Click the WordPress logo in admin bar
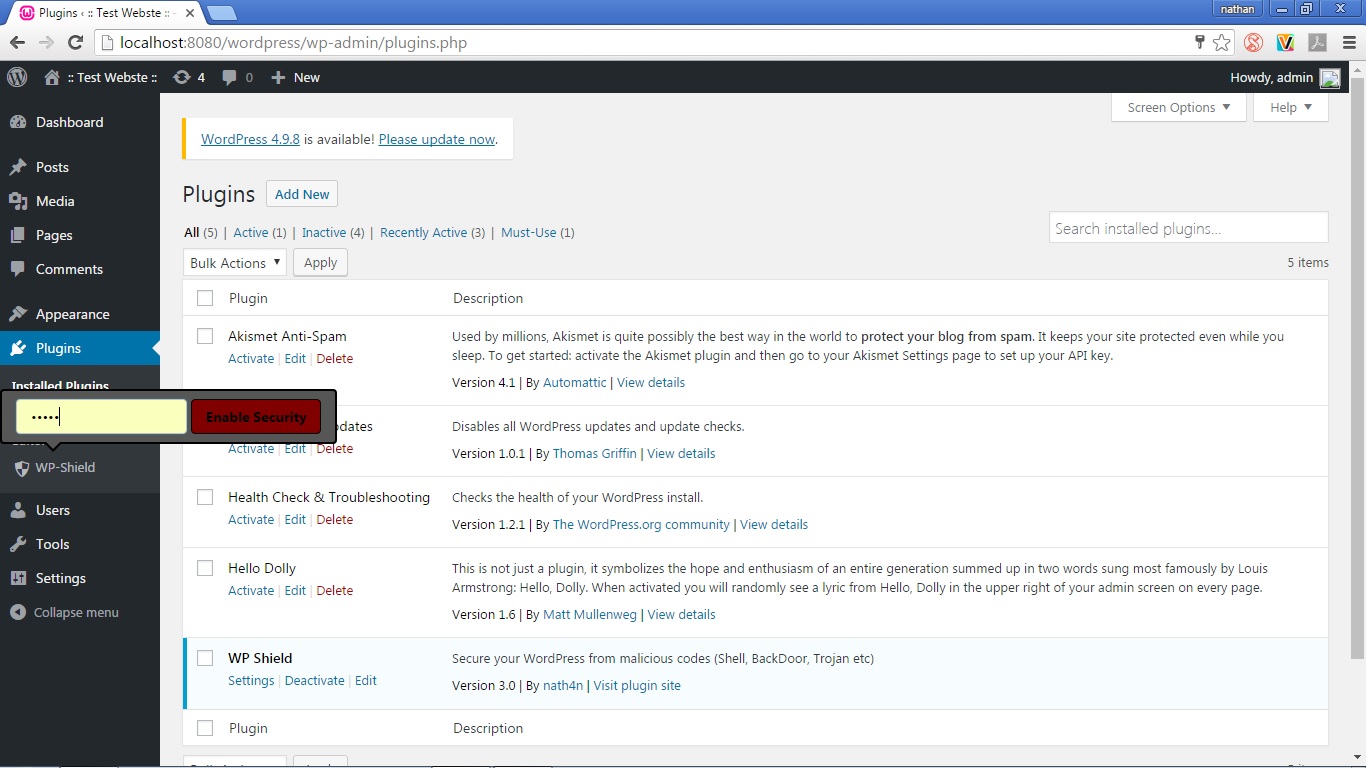The image size is (1366, 768). 17,77
